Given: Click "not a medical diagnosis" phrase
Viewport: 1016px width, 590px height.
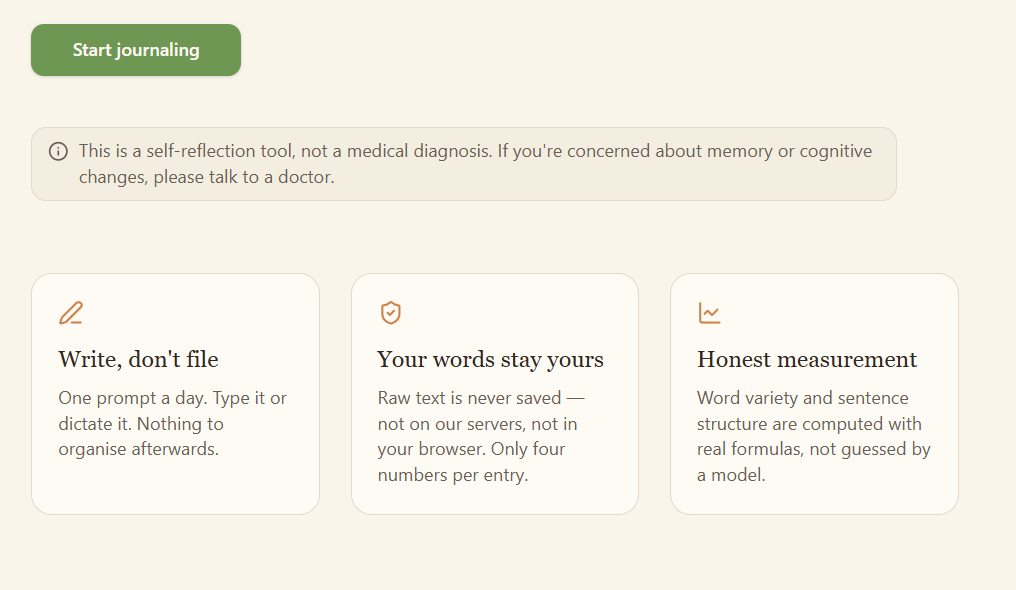Looking at the screenshot, I should coord(397,151).
